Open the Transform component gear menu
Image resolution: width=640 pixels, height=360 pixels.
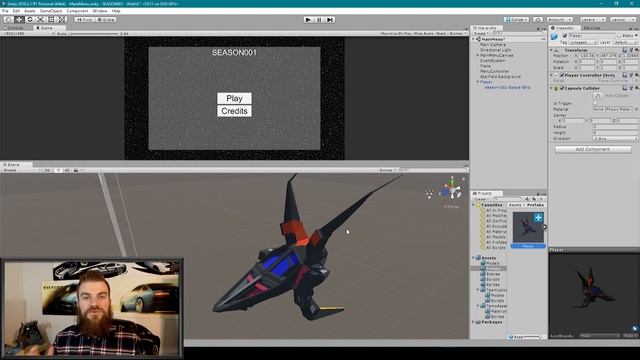pyautogui.click(x=637, y=50)
